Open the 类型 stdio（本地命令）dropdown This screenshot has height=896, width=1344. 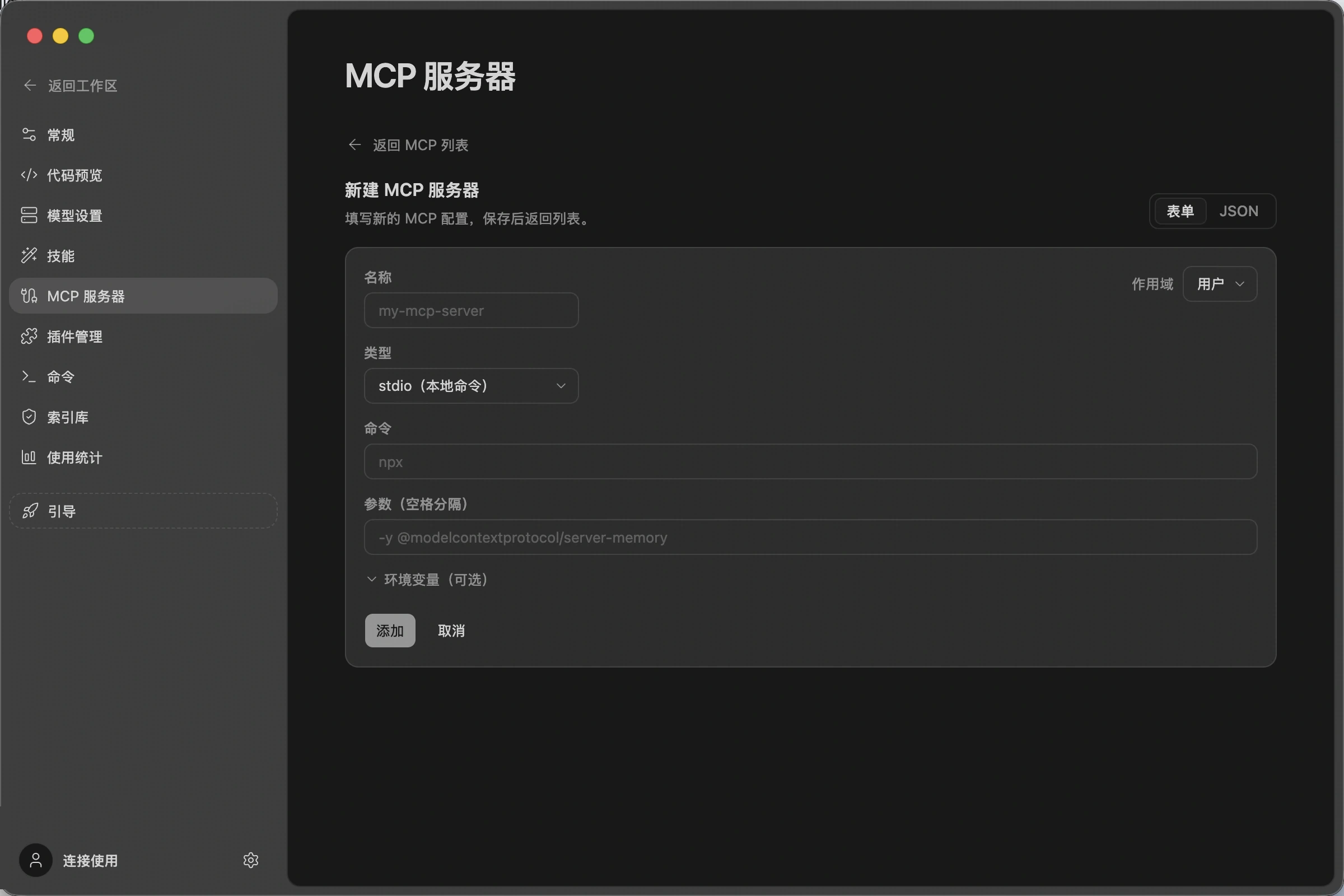471,386
